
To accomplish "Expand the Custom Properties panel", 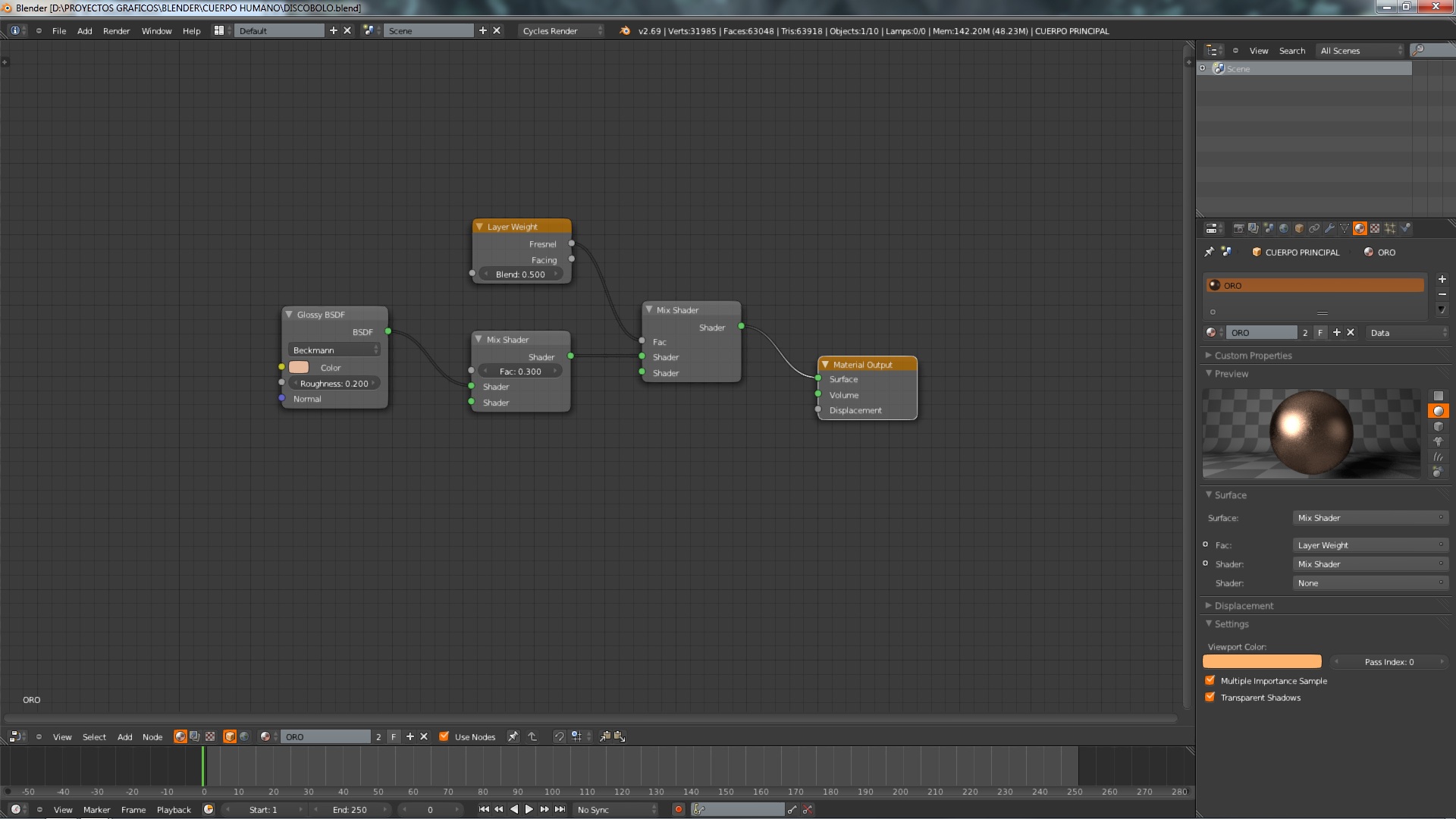I will [x=1252, y=355].
